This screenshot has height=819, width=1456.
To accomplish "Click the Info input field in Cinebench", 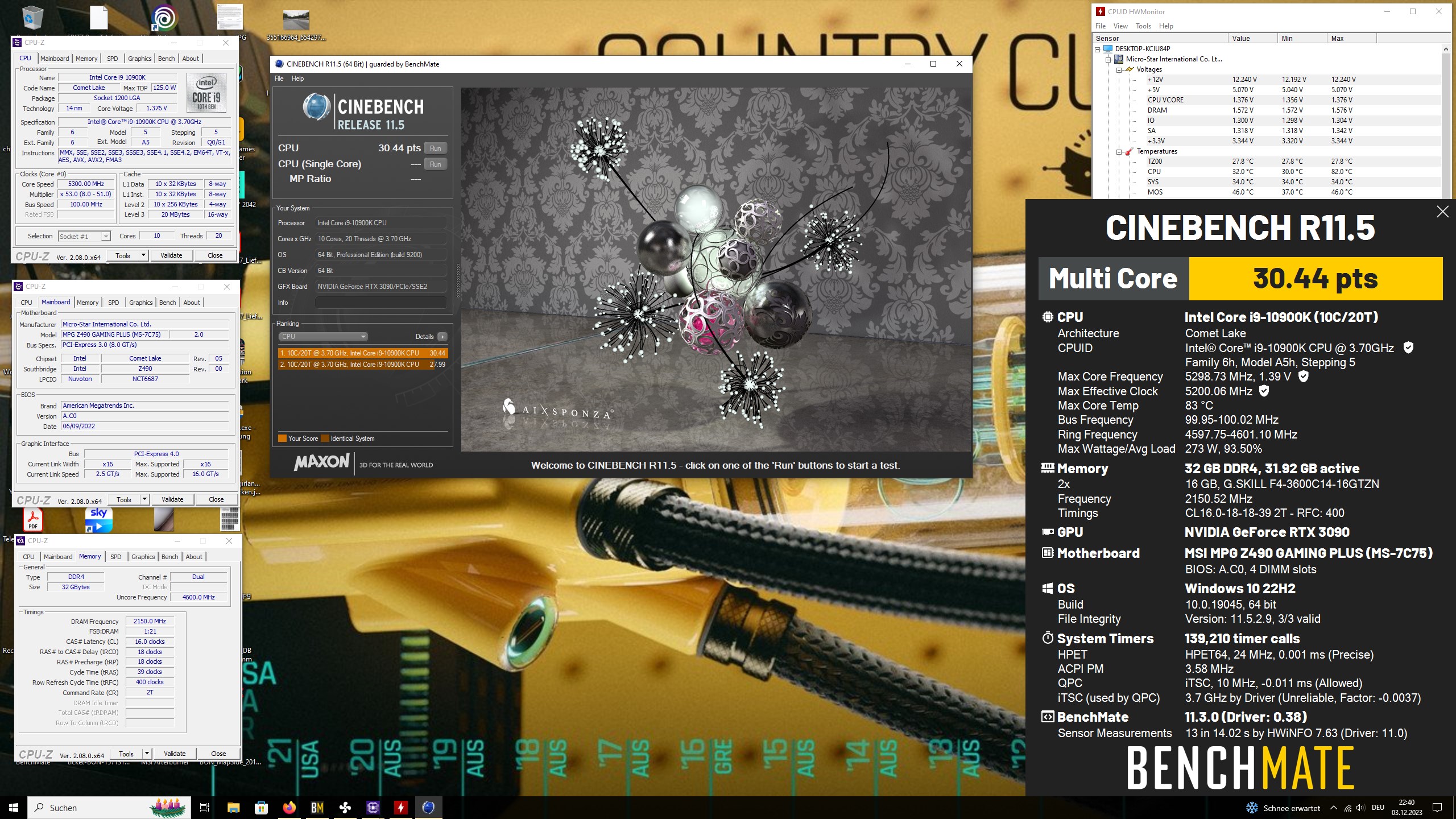I will coord(380,303).
